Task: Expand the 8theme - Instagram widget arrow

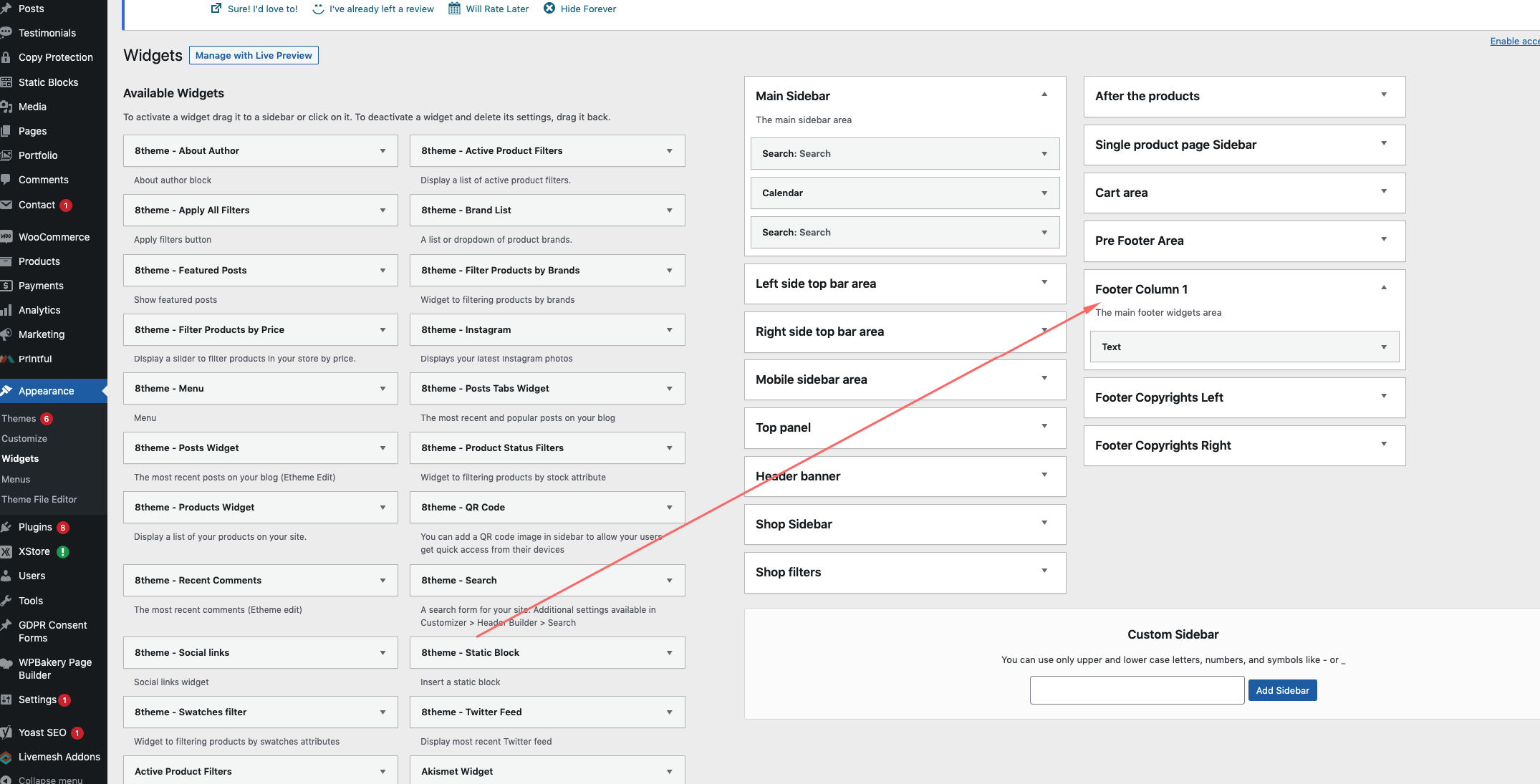Action: (669, 330)
